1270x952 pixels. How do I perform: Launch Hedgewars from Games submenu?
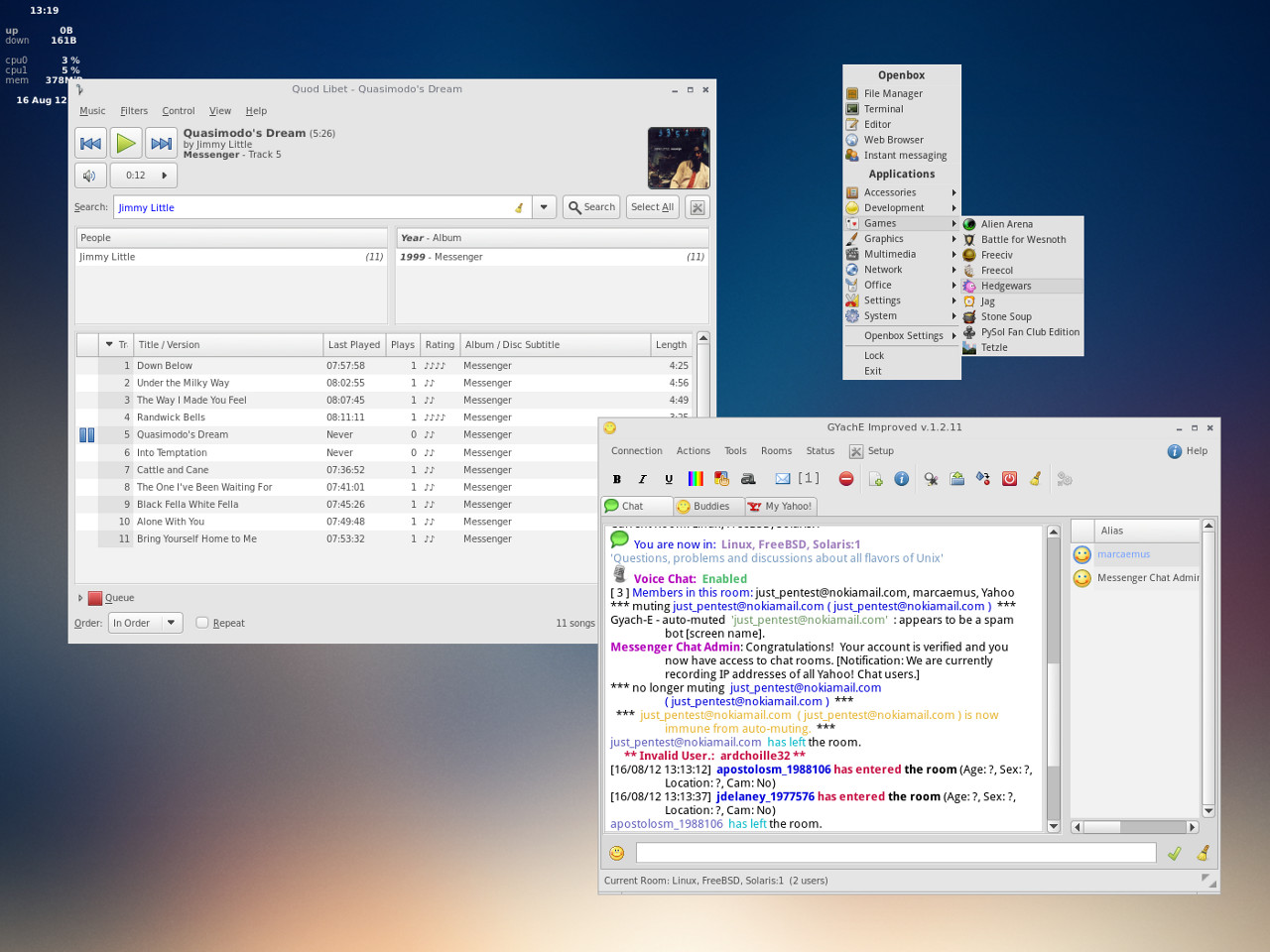(x=1022, y=286)
